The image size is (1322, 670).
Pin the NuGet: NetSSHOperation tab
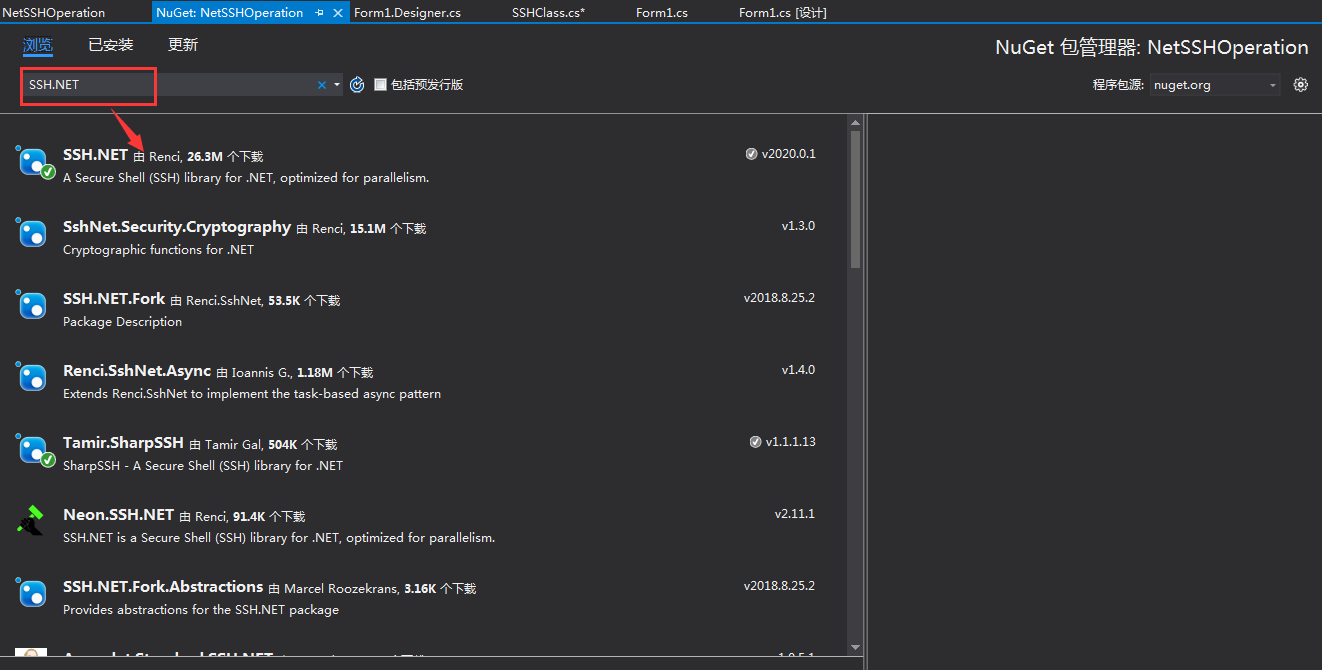(x=319, y=13)
